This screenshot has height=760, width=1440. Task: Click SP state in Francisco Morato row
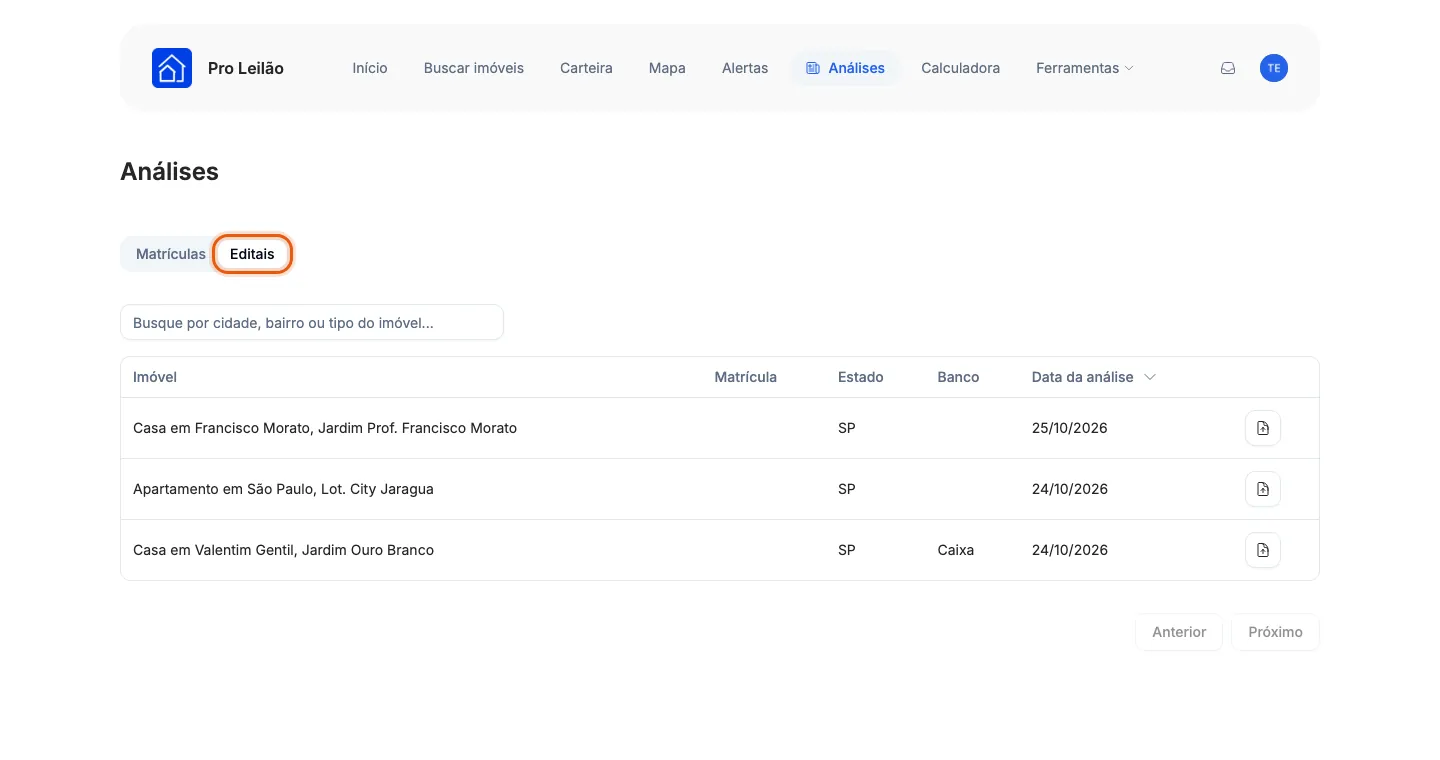click(x=847, y=428)
